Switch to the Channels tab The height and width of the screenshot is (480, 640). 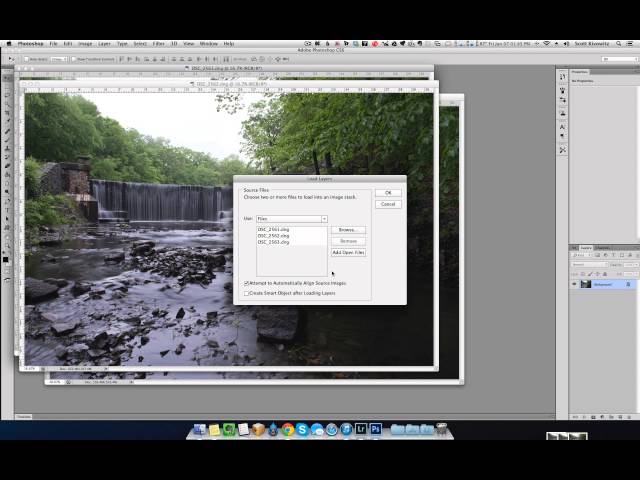point(602,248)
